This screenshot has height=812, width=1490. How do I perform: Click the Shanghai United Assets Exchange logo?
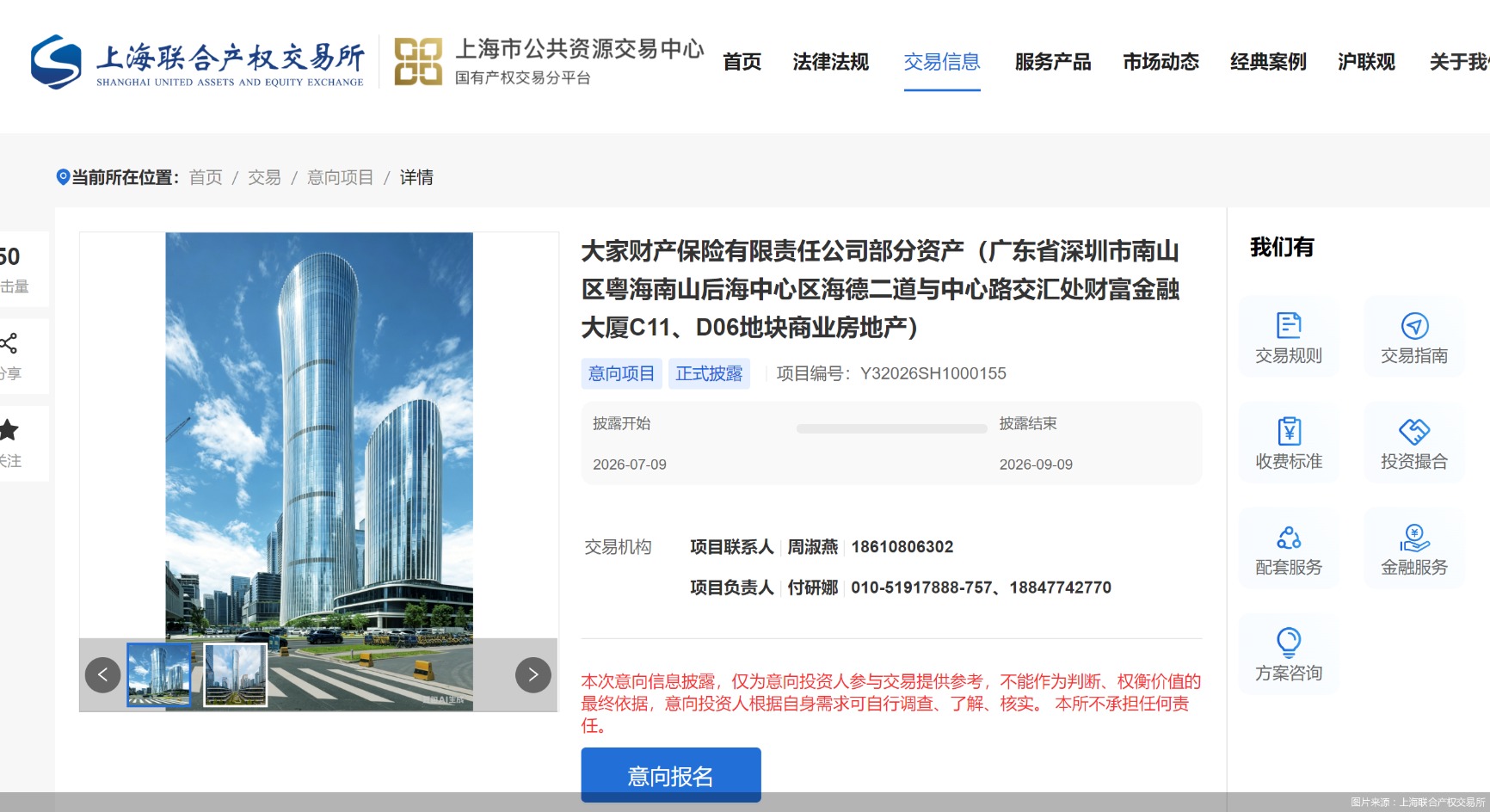click(x=197, y=62)
